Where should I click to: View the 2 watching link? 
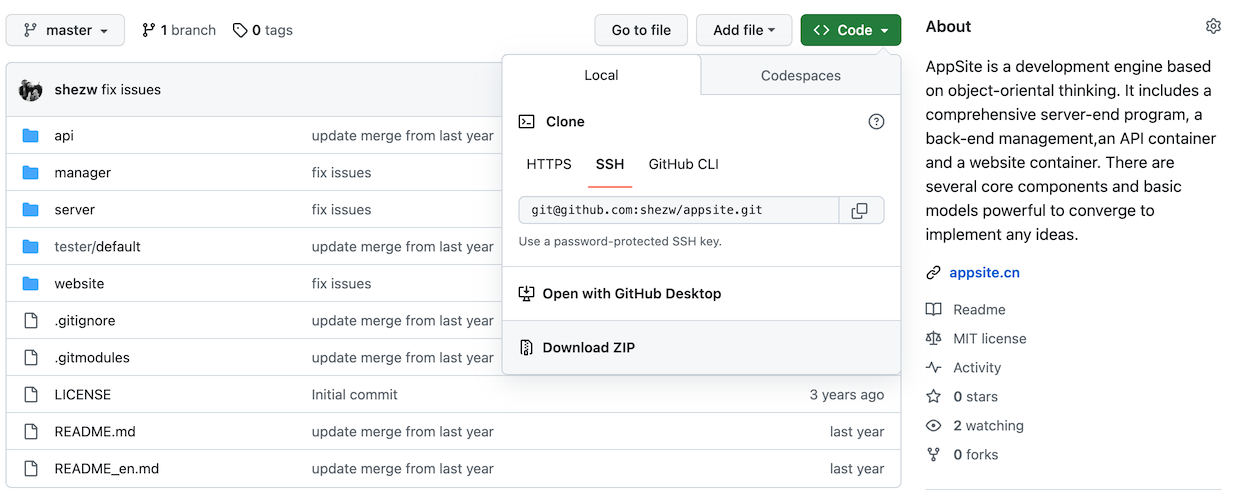pyautogui.click(x=988, y=426)
